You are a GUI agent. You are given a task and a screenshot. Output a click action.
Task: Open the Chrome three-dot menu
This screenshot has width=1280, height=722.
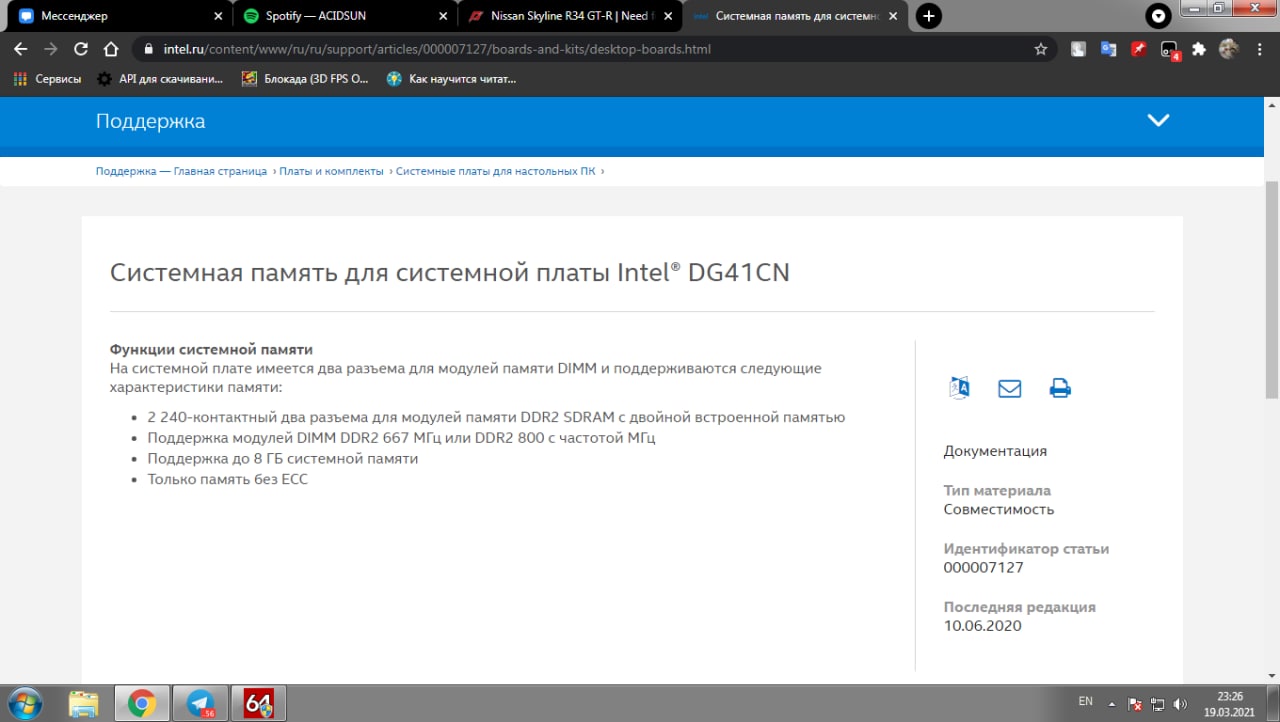pos(1260,49)
